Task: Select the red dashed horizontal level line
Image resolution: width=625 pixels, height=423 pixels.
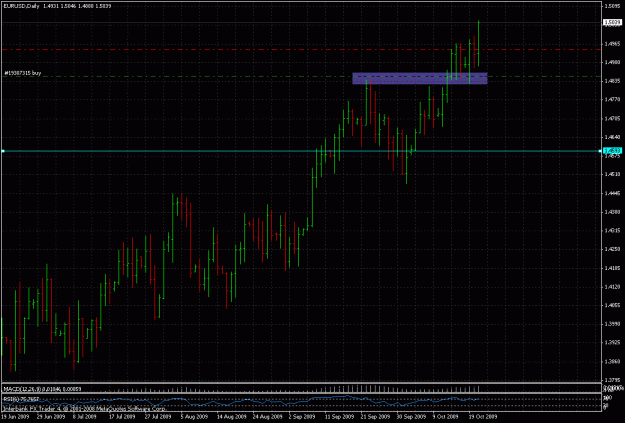Action: pos(301,49)
